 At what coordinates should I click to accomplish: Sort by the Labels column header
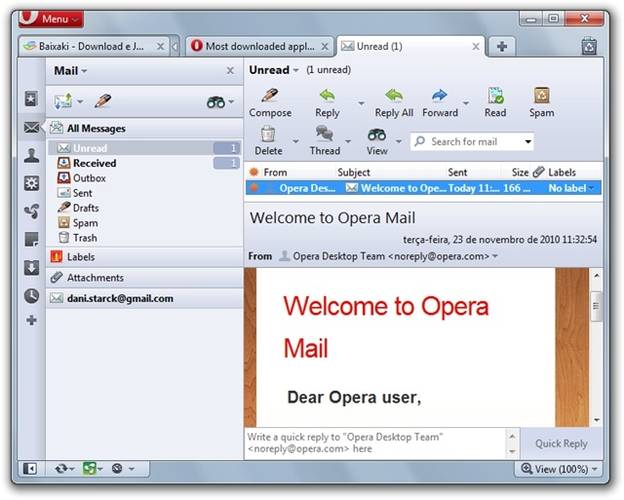[x=562, y=172]
